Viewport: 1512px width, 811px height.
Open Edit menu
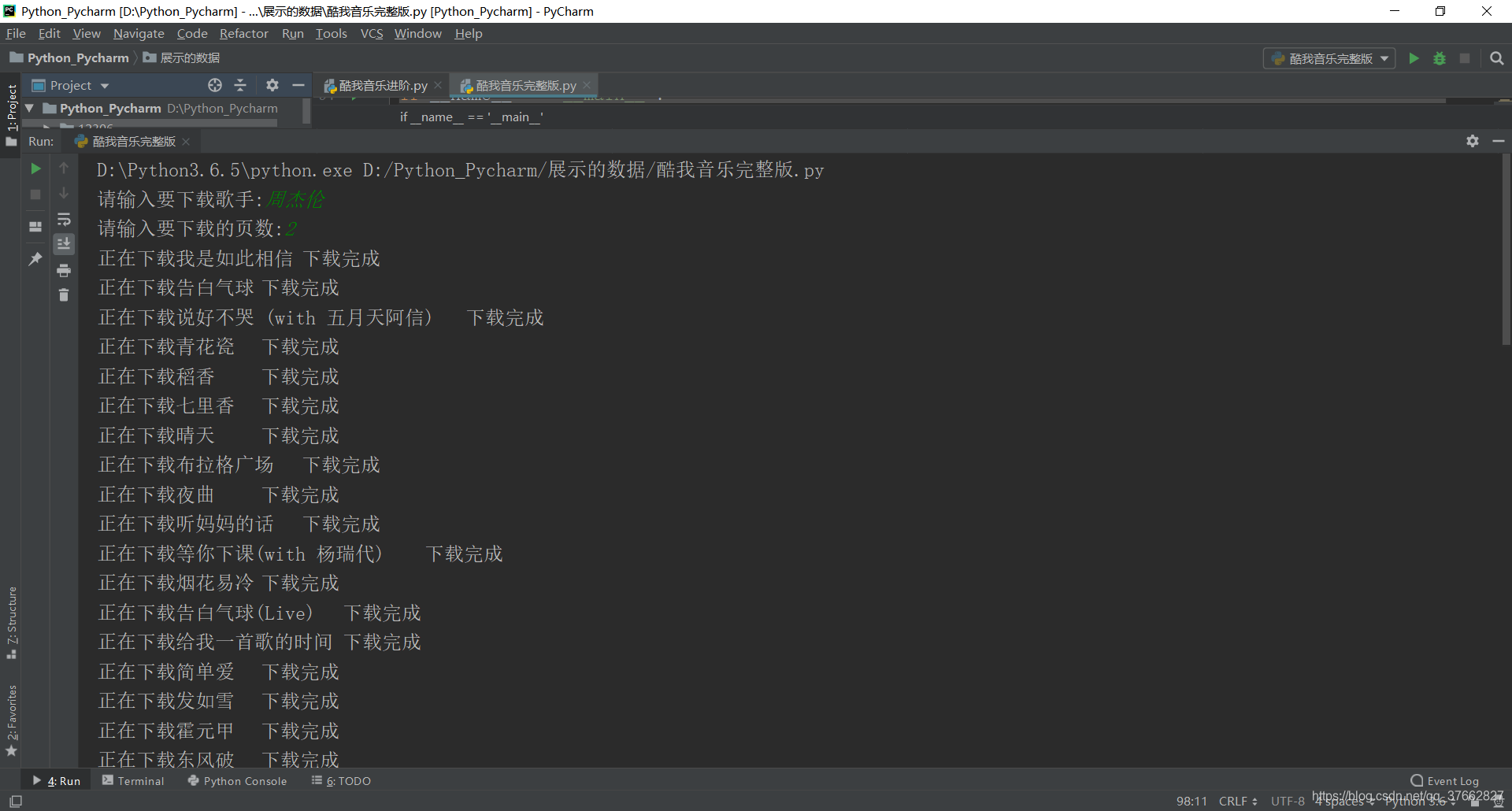click(x=50, y=33)
